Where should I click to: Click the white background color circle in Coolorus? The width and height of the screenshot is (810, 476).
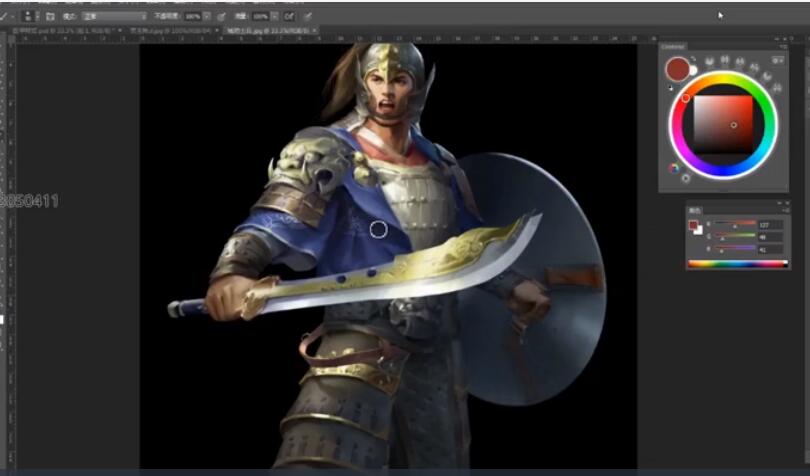pyautogui.click(x=693, y=70)
